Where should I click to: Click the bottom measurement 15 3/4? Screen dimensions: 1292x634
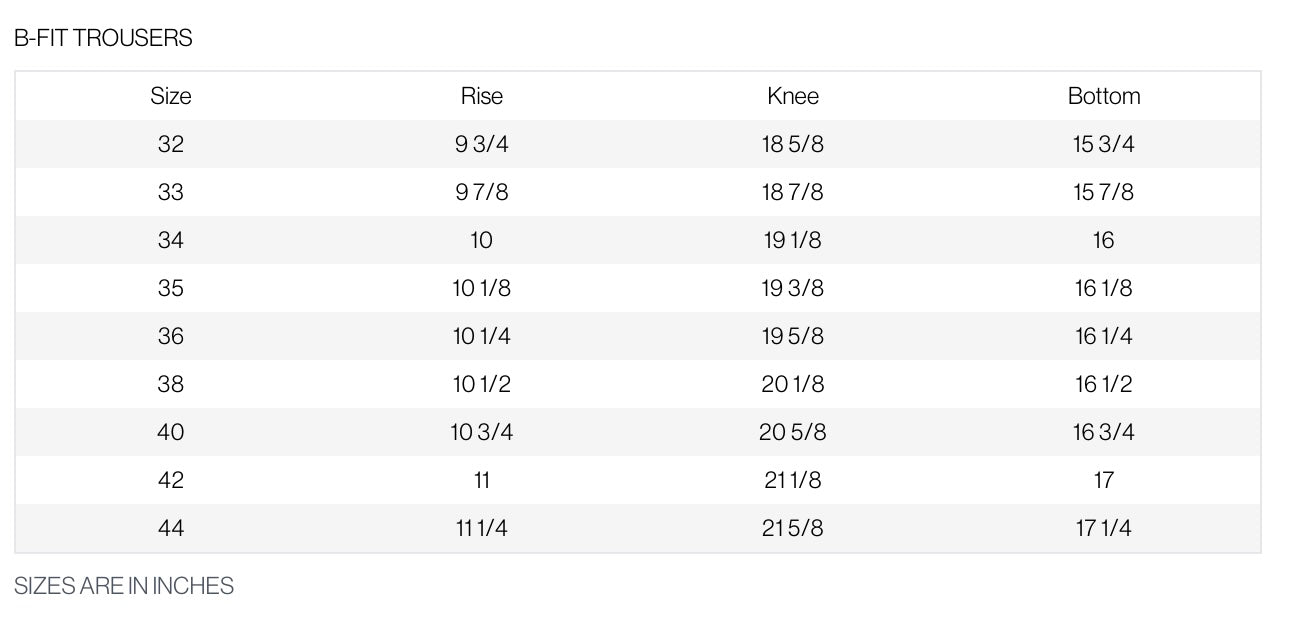[1104, 144]
